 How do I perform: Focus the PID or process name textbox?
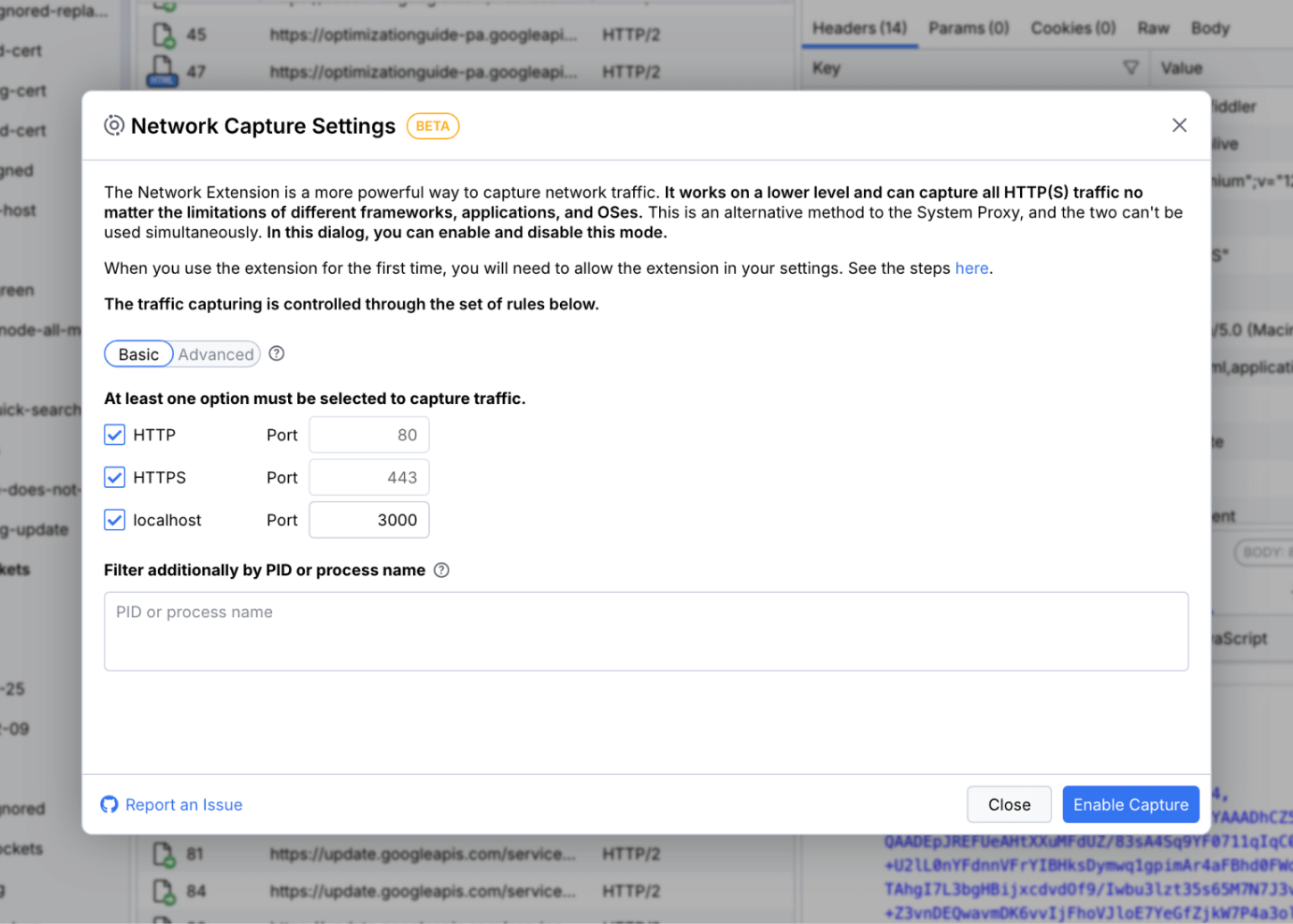click(x=646, y=631)
